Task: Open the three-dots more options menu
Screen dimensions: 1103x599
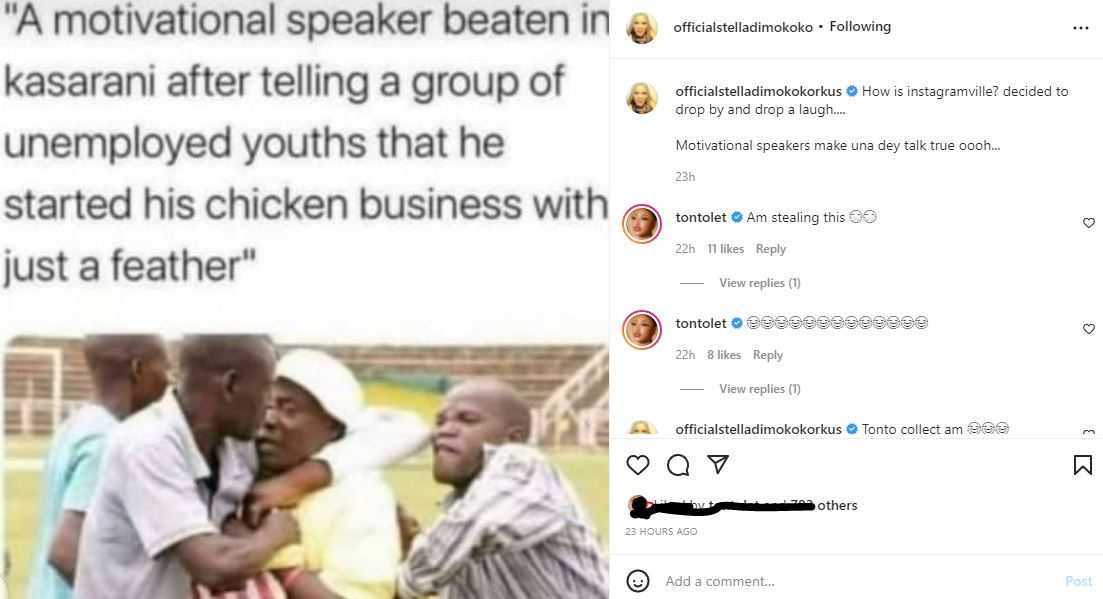Action: (x=1080, y=28)
